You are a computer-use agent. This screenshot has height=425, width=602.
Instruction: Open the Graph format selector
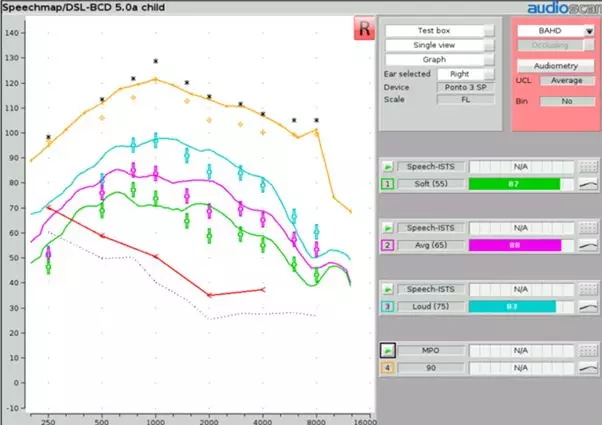point(440,59)
